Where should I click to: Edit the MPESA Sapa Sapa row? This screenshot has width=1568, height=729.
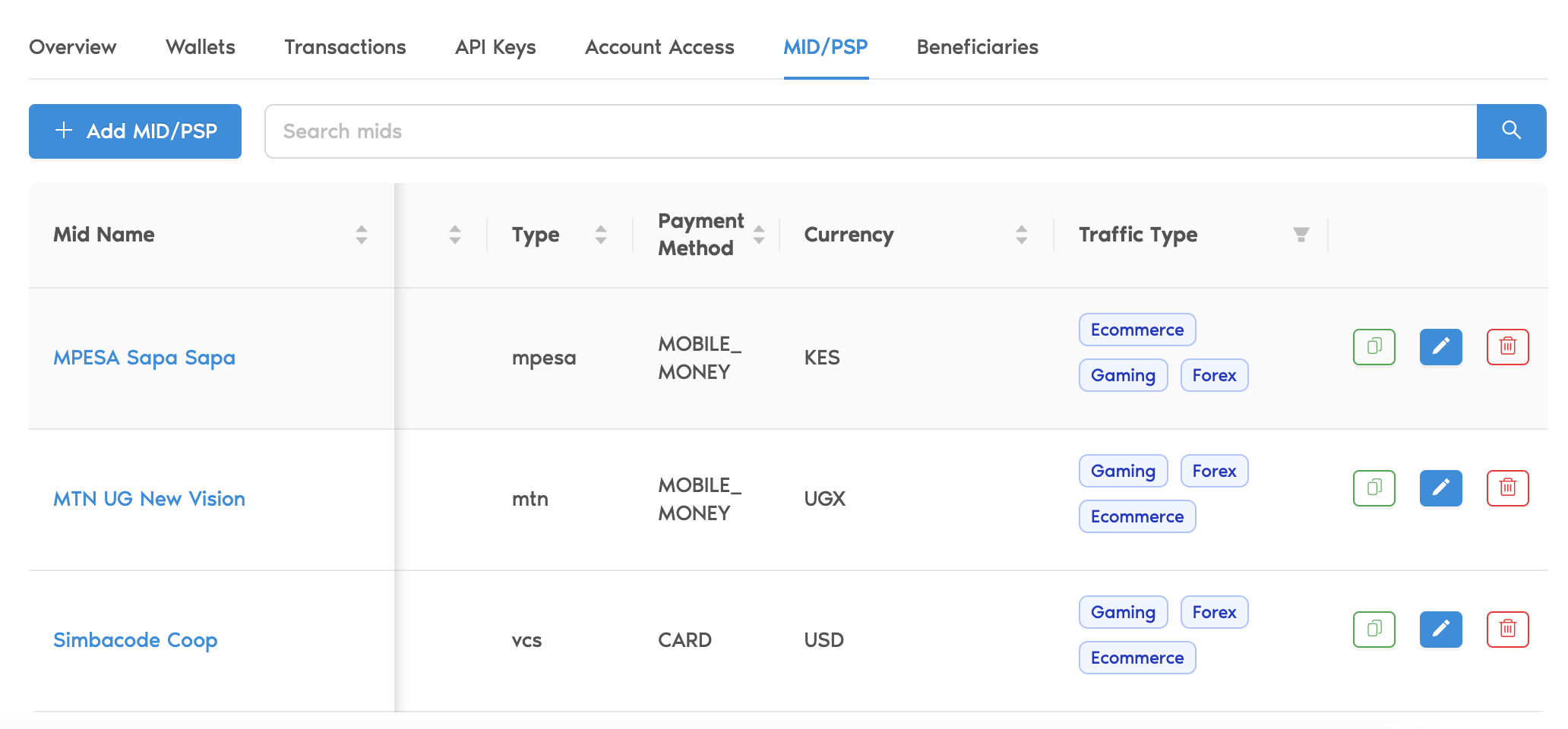pyautogui.click(x=1440, y=347)
